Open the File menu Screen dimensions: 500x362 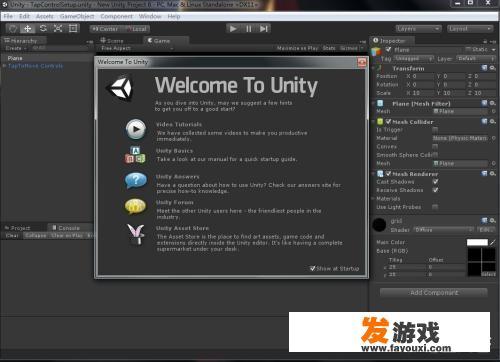pos(8,16)
